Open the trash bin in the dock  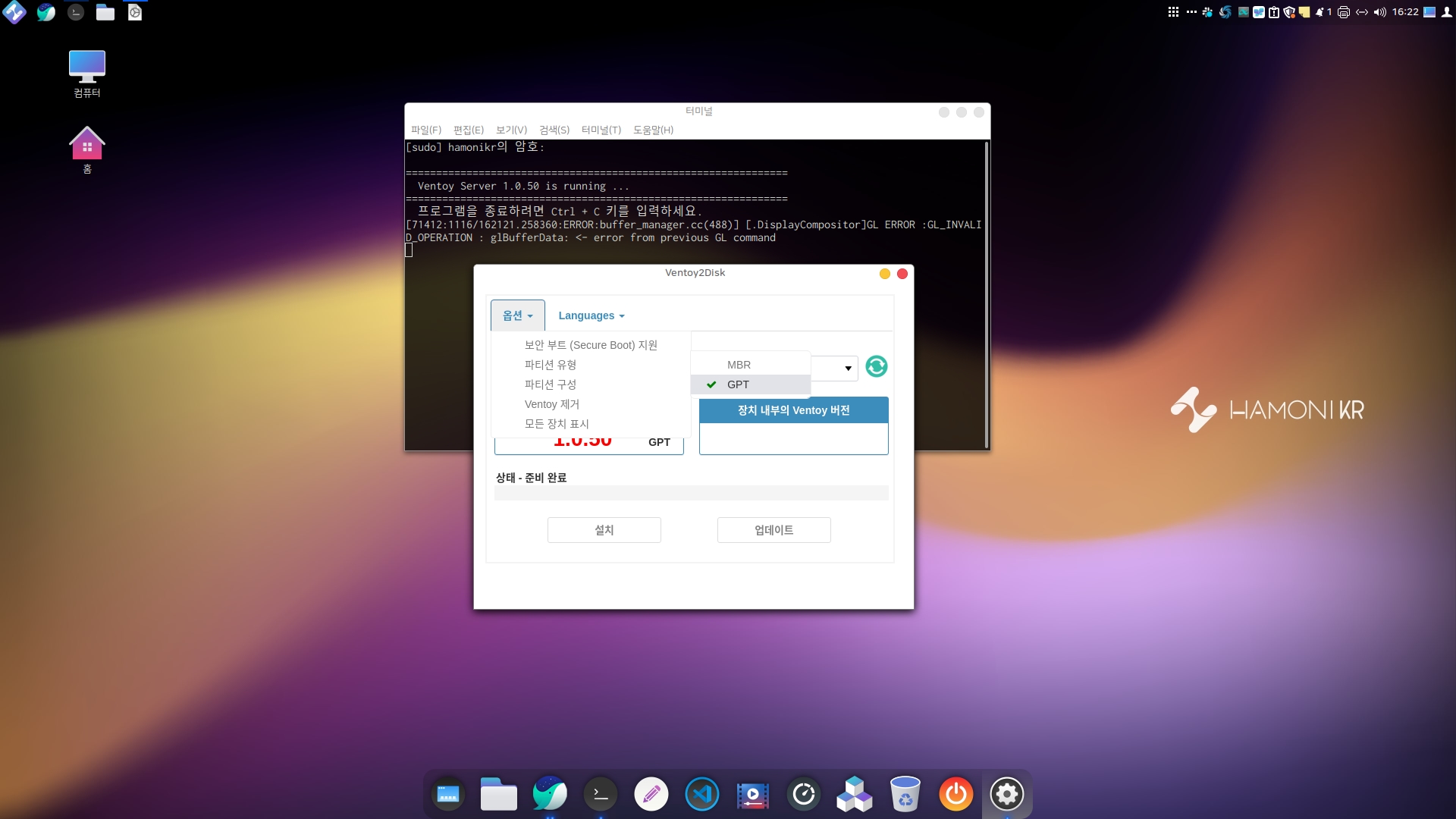pos(905,794)
